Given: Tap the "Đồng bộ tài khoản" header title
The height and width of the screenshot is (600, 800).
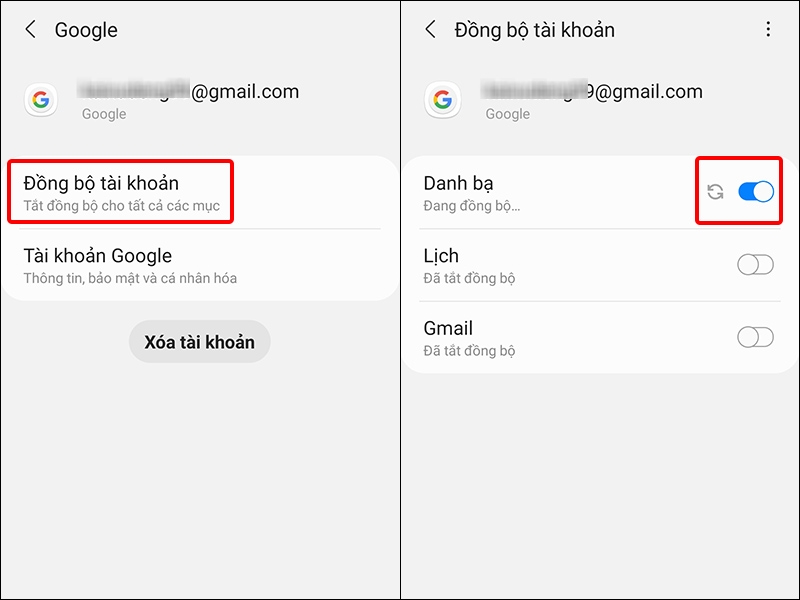Looking at the screenshot, I should click(x=534, y=30).
